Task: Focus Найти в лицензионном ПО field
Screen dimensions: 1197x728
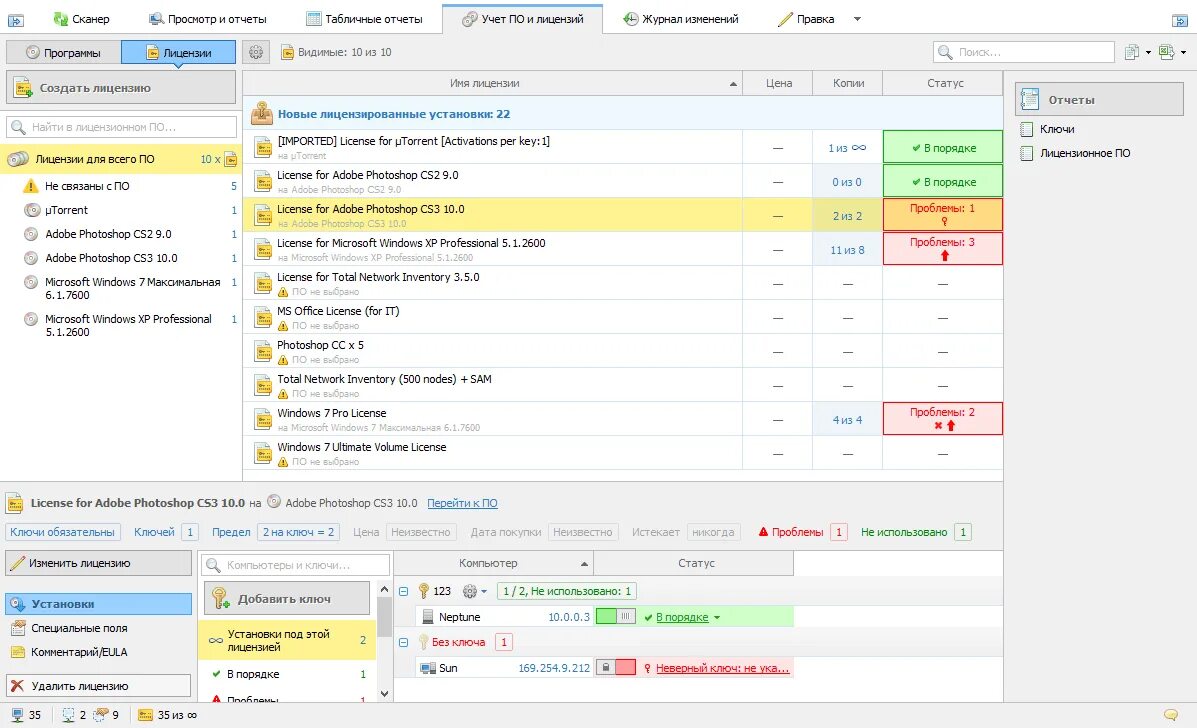Action: pos(121,127)
